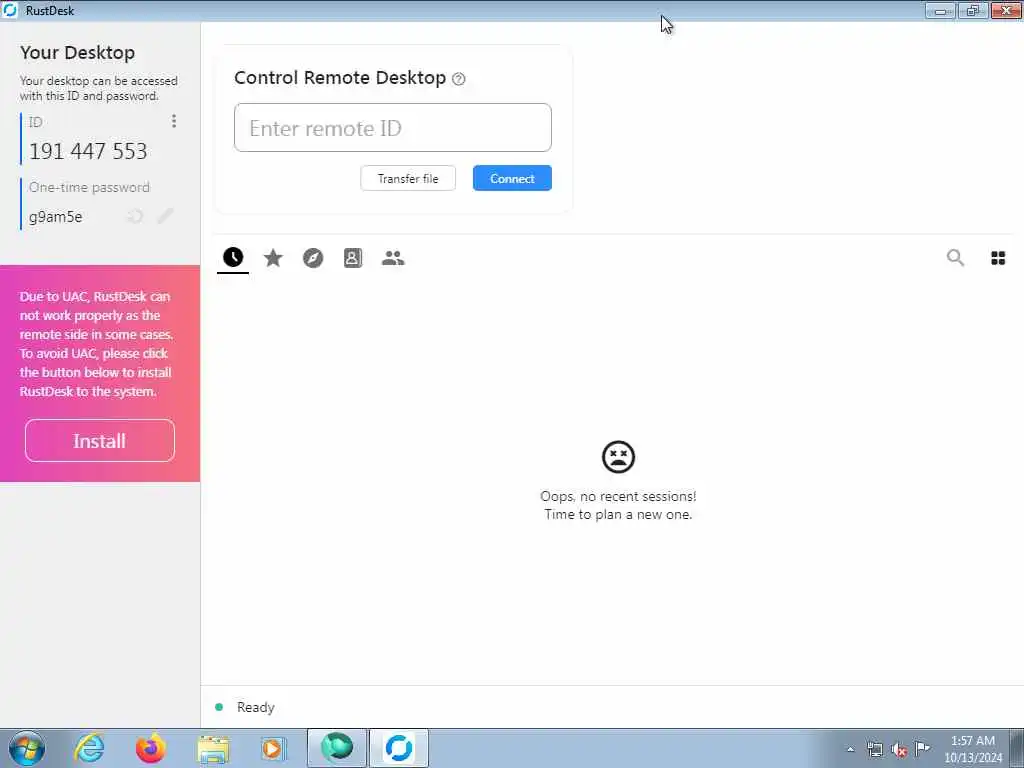
Task: Open Windows Media Player from taskbar
Action: click(x=273, y=748)
